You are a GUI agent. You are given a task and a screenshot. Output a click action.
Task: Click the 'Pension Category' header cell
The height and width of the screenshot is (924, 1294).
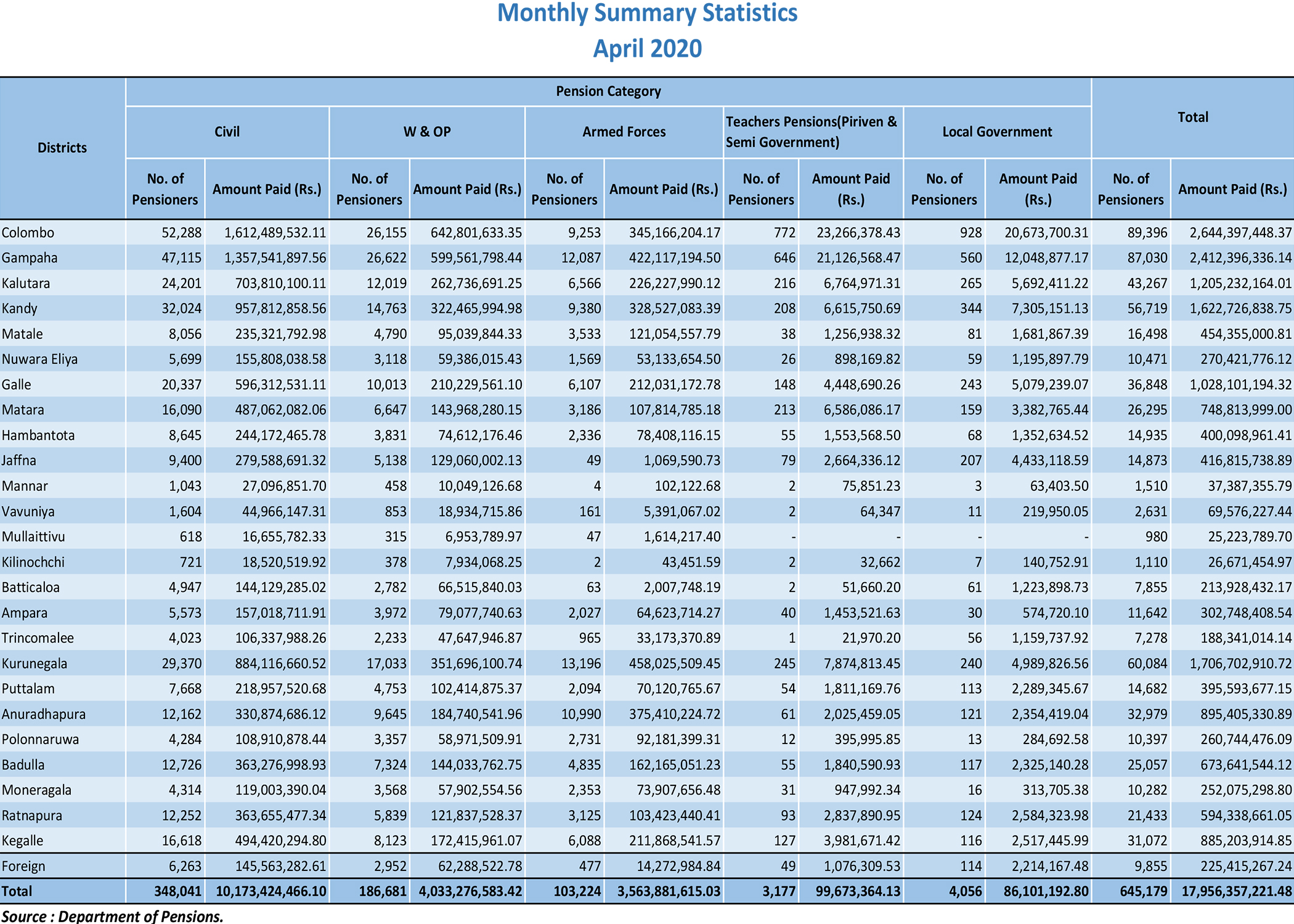(608, 92)
